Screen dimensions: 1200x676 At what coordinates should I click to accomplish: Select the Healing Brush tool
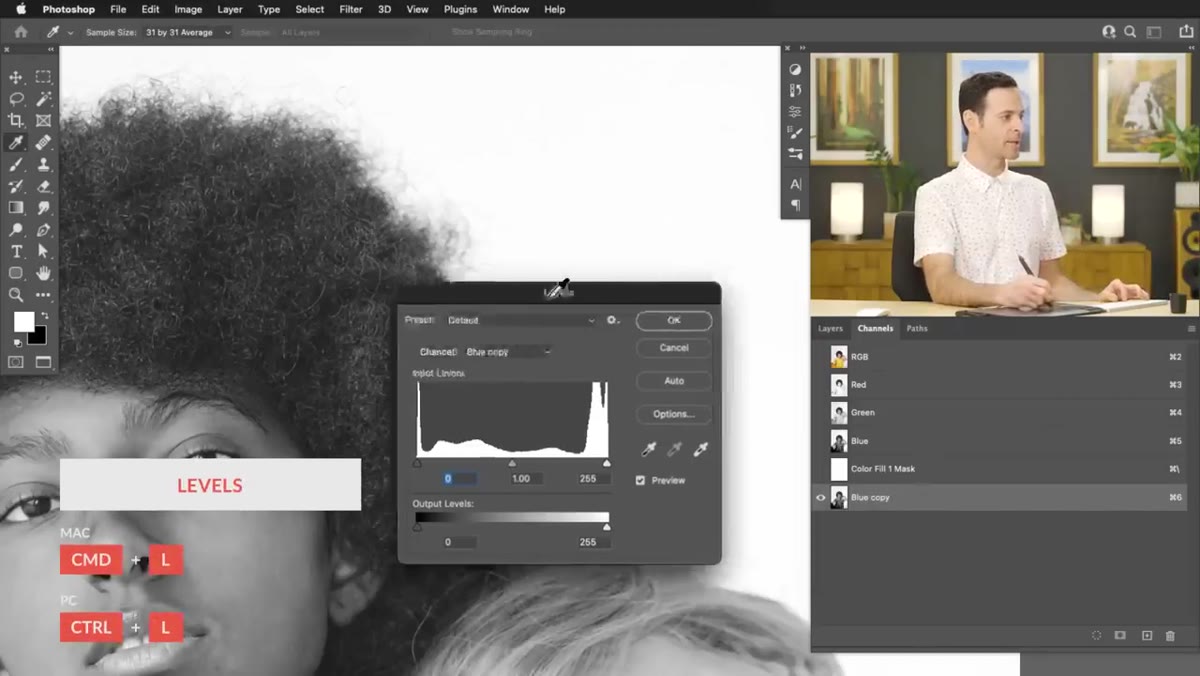point(43,143)
